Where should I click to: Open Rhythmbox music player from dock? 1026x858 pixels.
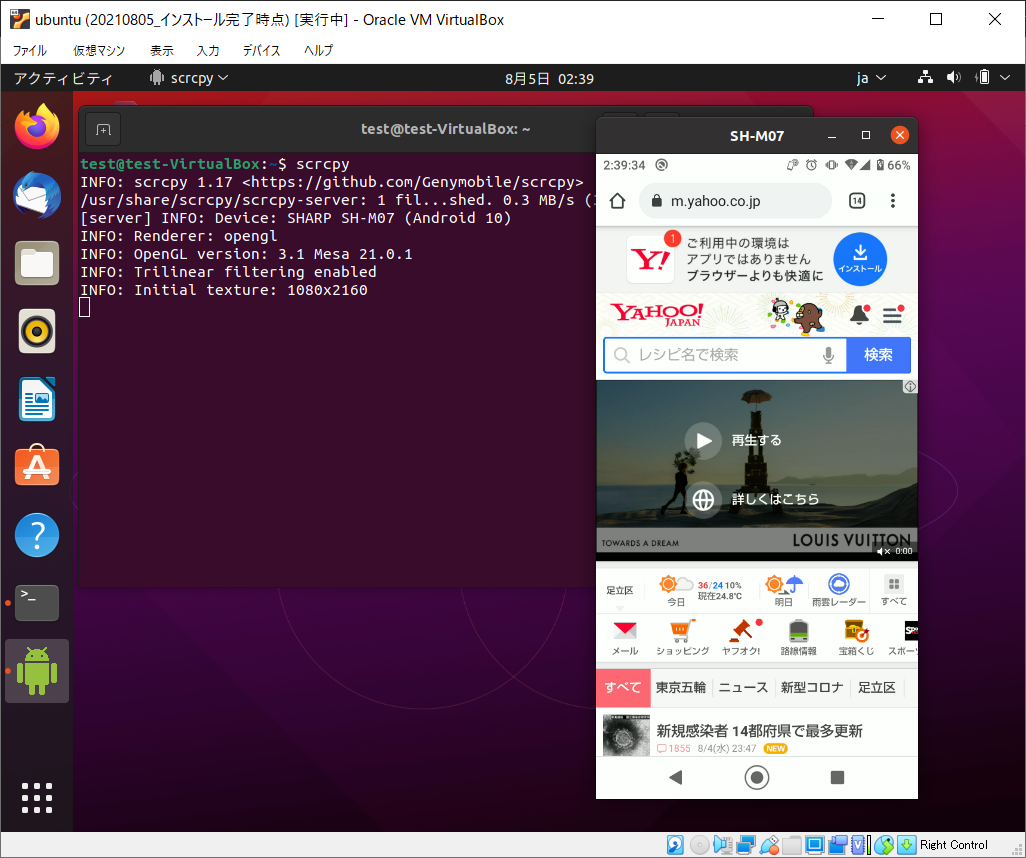tap(37, 331)
